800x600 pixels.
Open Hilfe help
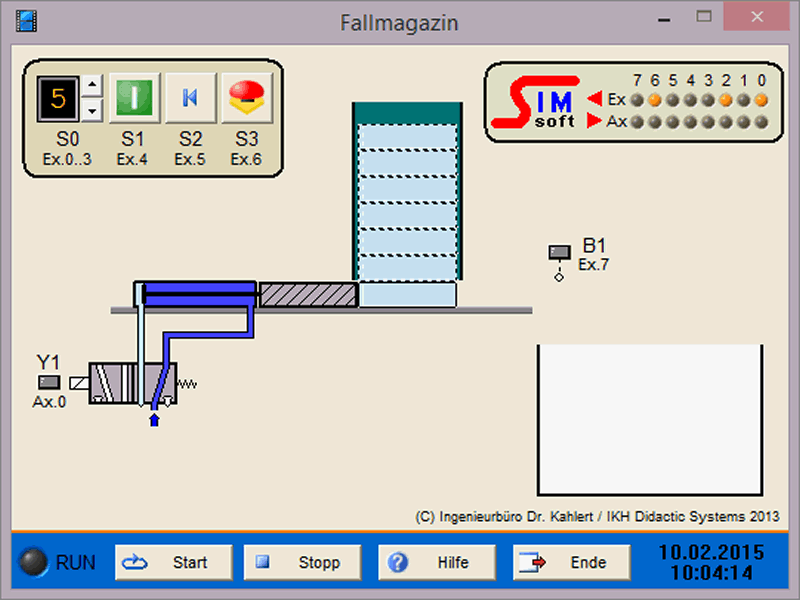coord(437,563)
